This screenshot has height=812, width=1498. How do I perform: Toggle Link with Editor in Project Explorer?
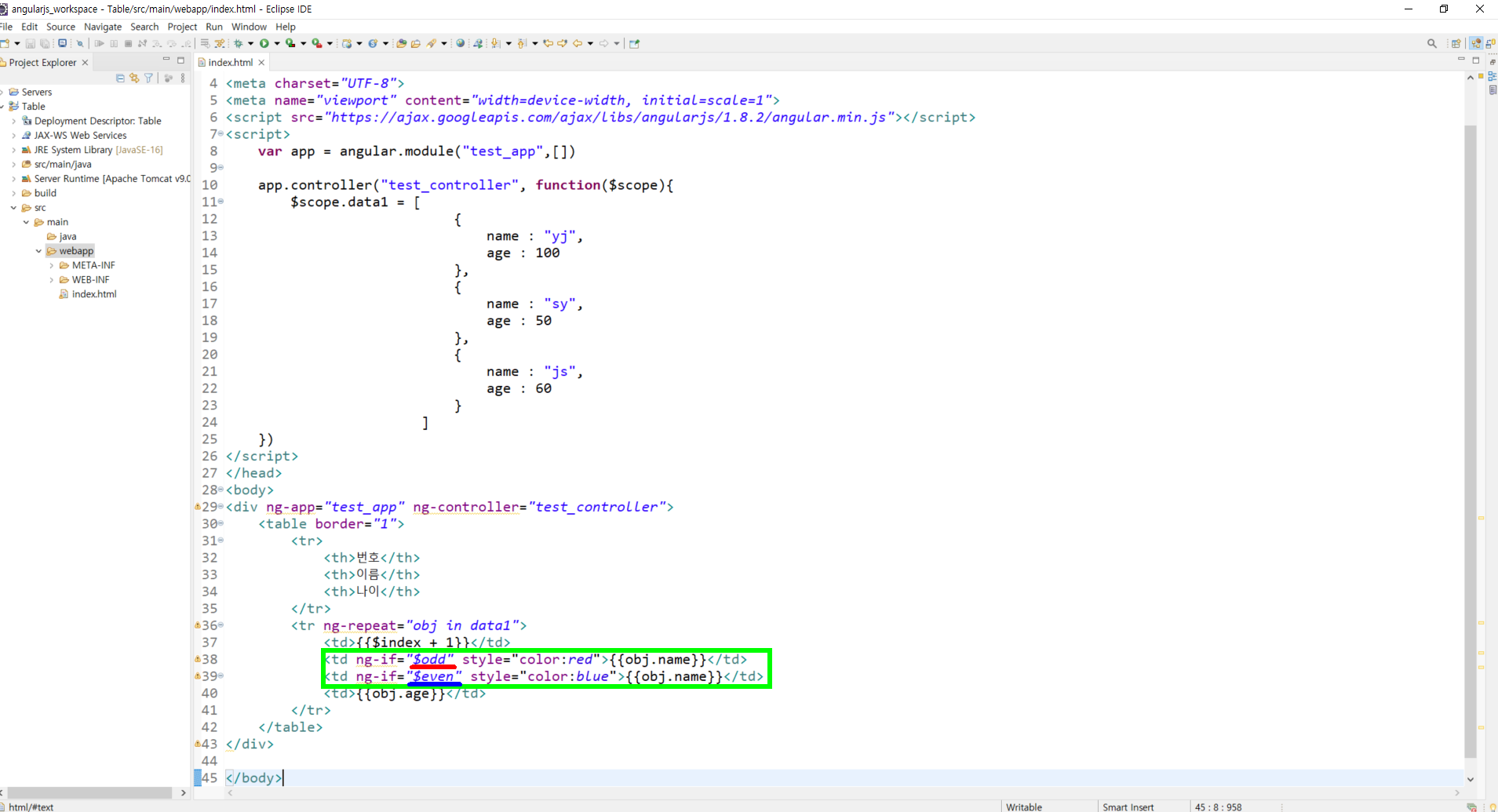pos(134,78)
